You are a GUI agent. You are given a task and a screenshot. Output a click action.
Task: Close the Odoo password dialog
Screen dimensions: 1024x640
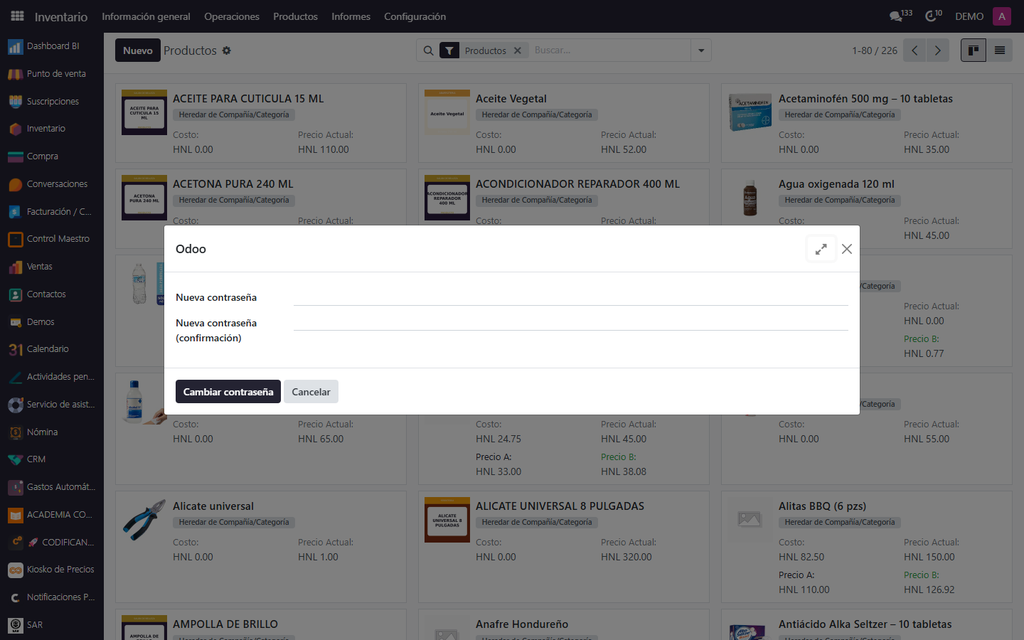coord(847,249)
